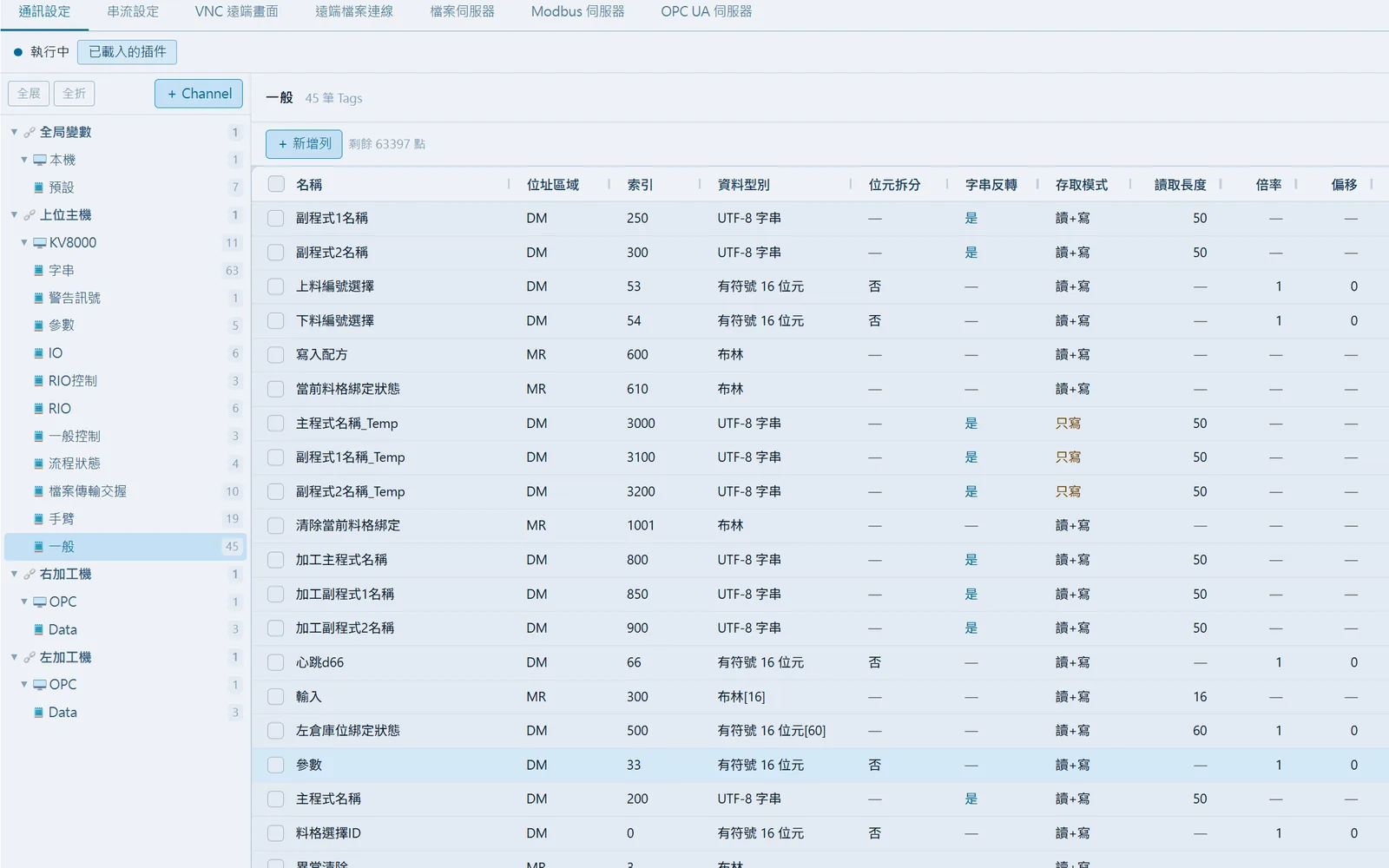Switch to the 通訊設定 tab

(x=44, y=12)
